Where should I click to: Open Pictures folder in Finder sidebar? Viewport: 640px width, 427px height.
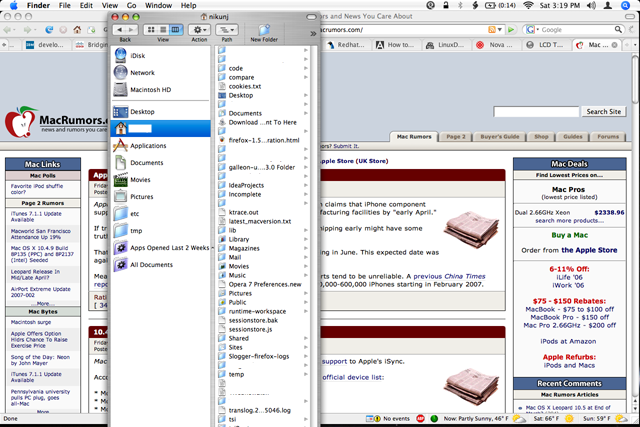[x=142, y=197]
